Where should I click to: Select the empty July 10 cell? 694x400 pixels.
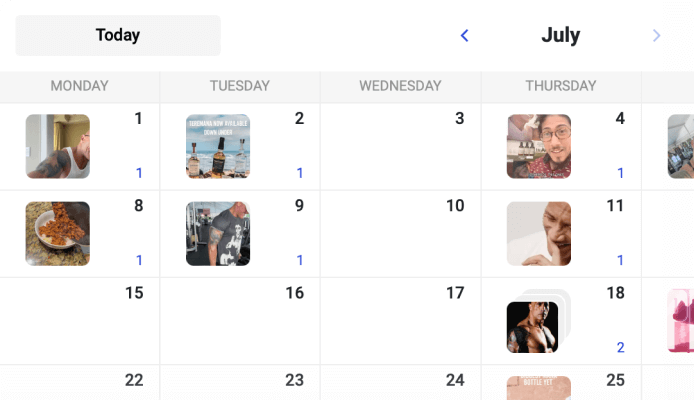400,238
